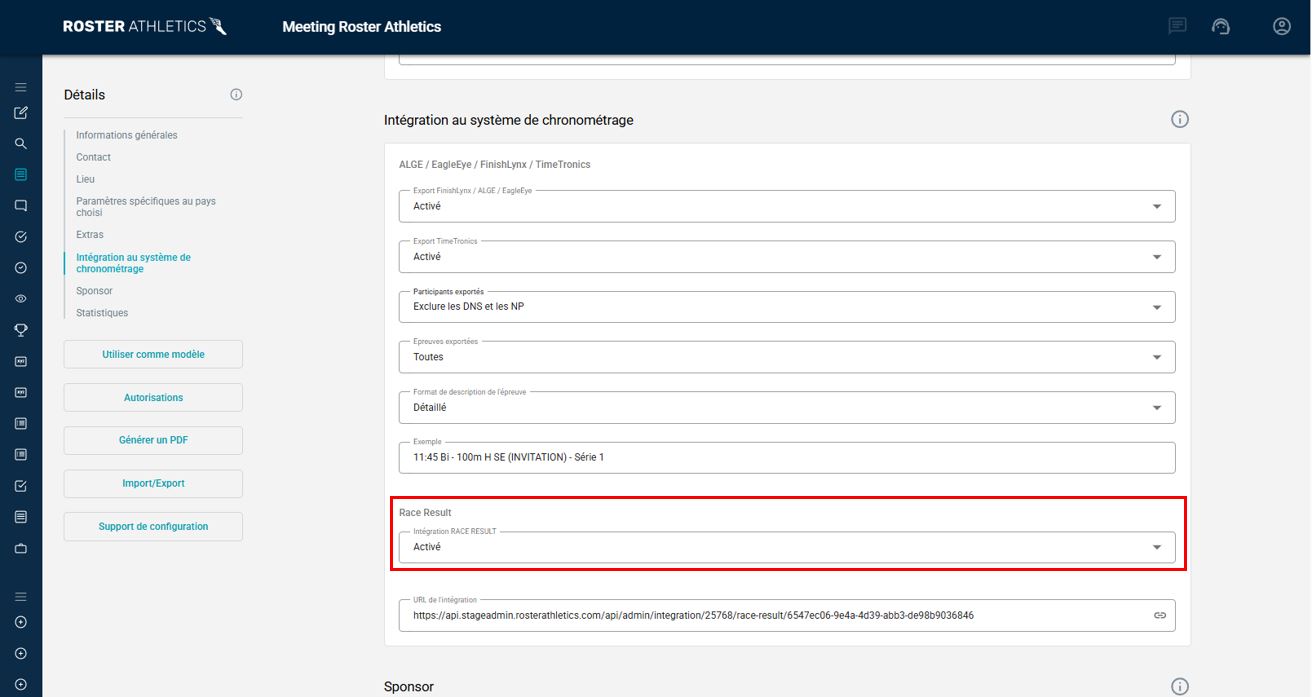Open the messages chat icon in header
Image resolution: width=1314 pixels, height=697 pixels.
tap(1178, 27)
